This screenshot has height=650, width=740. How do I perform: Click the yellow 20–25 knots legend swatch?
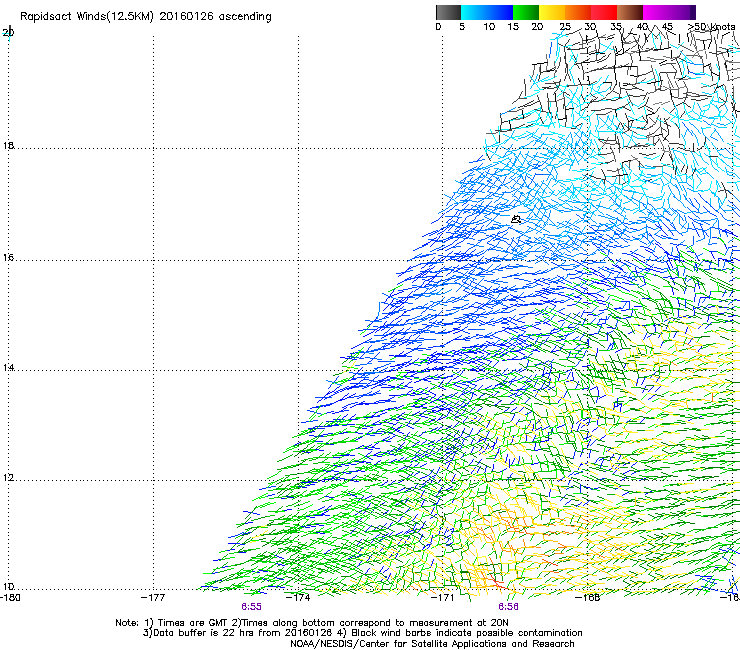click(x=552, y=12)
